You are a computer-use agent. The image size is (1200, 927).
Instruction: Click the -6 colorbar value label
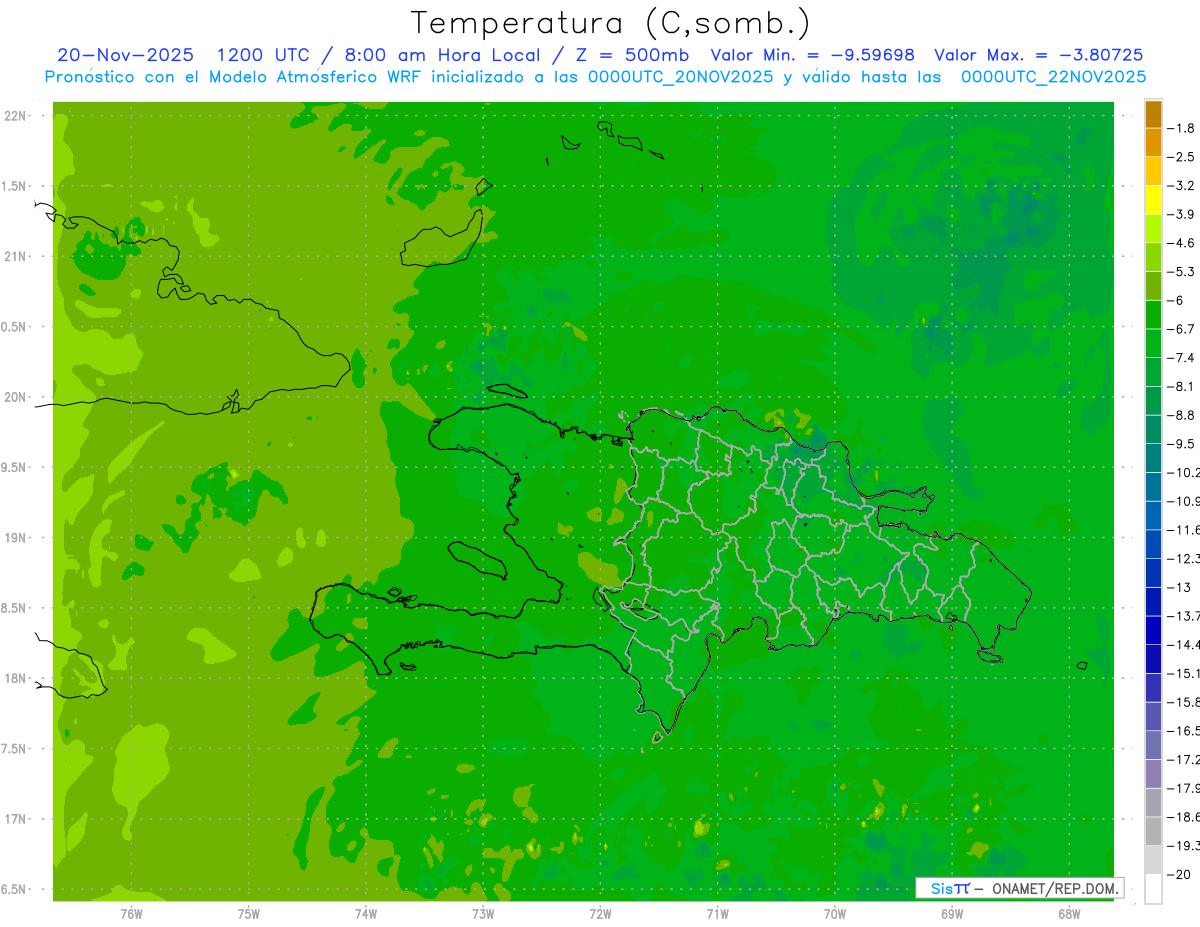click(x=1178, y=300)
